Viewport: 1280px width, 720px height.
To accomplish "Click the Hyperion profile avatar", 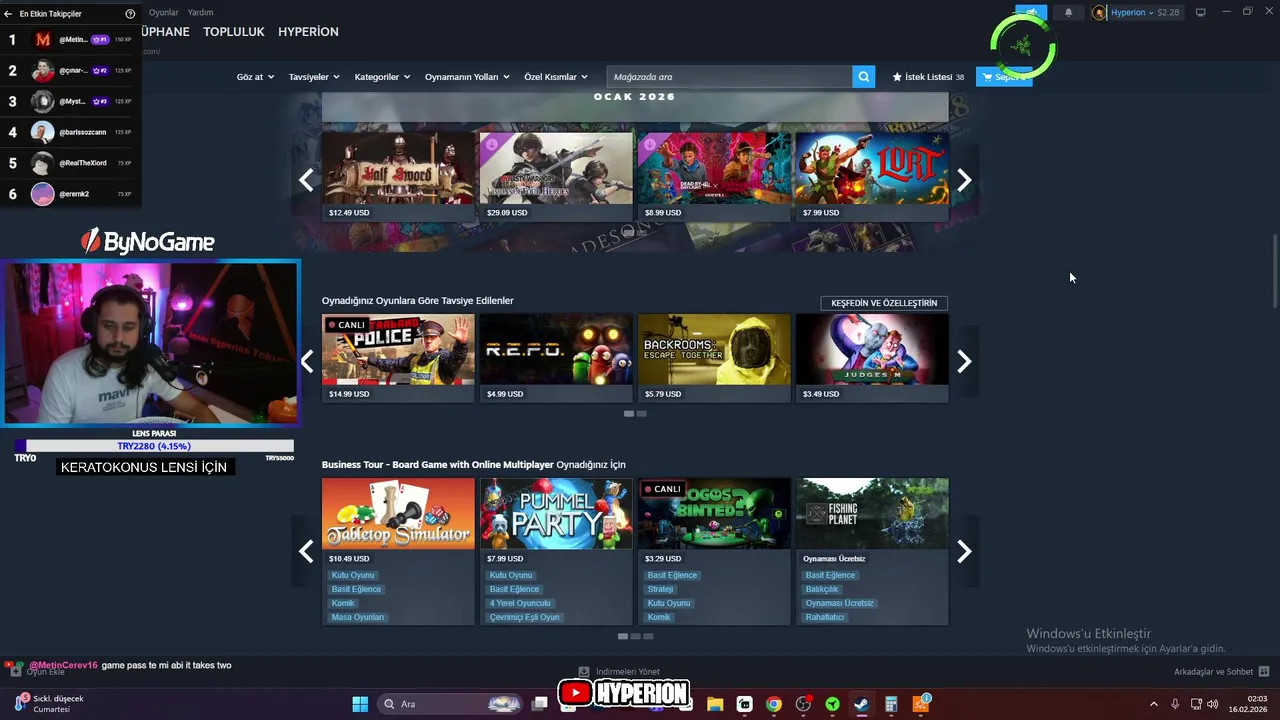I will click(1100, 12).
